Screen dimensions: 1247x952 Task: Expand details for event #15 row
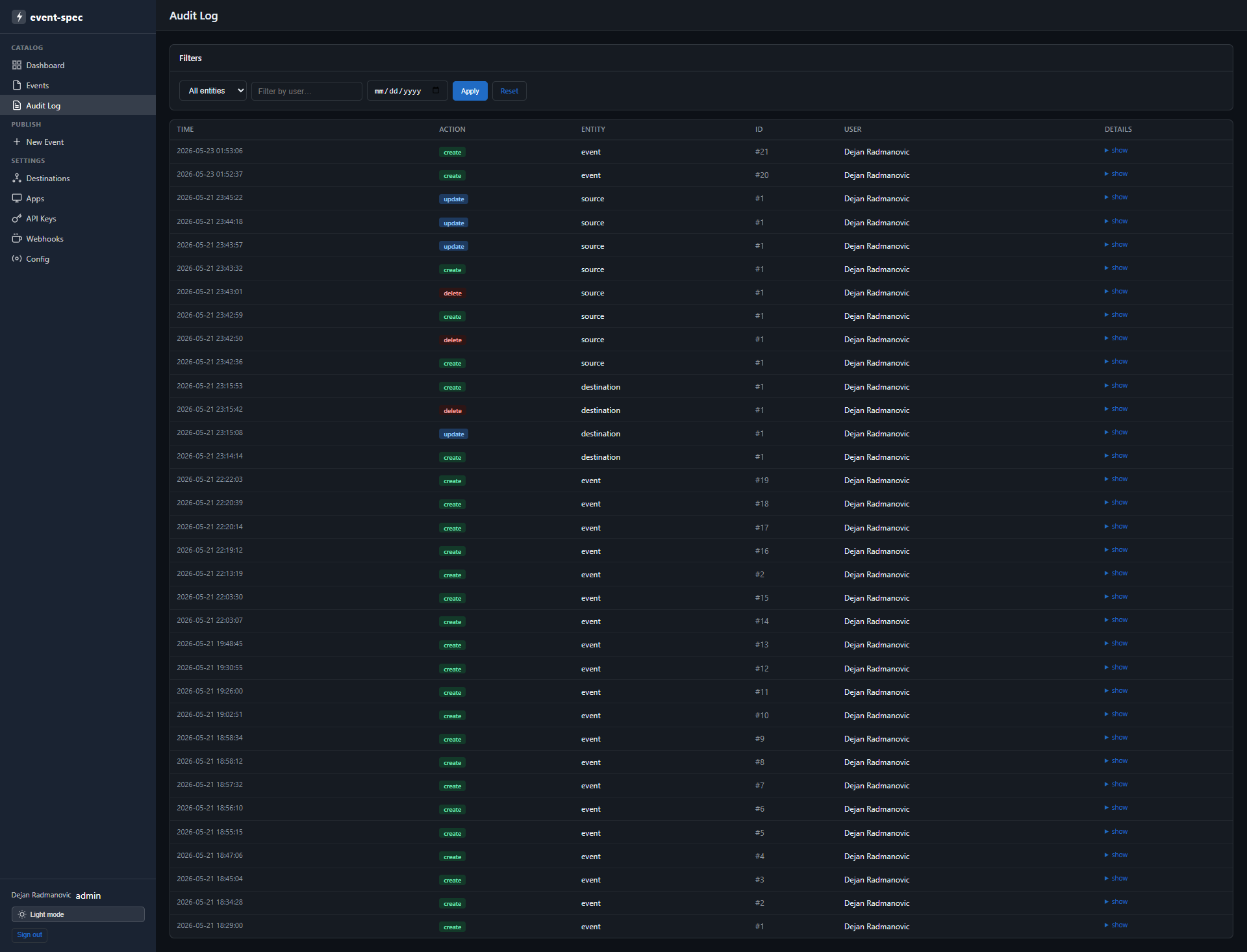1116,597
